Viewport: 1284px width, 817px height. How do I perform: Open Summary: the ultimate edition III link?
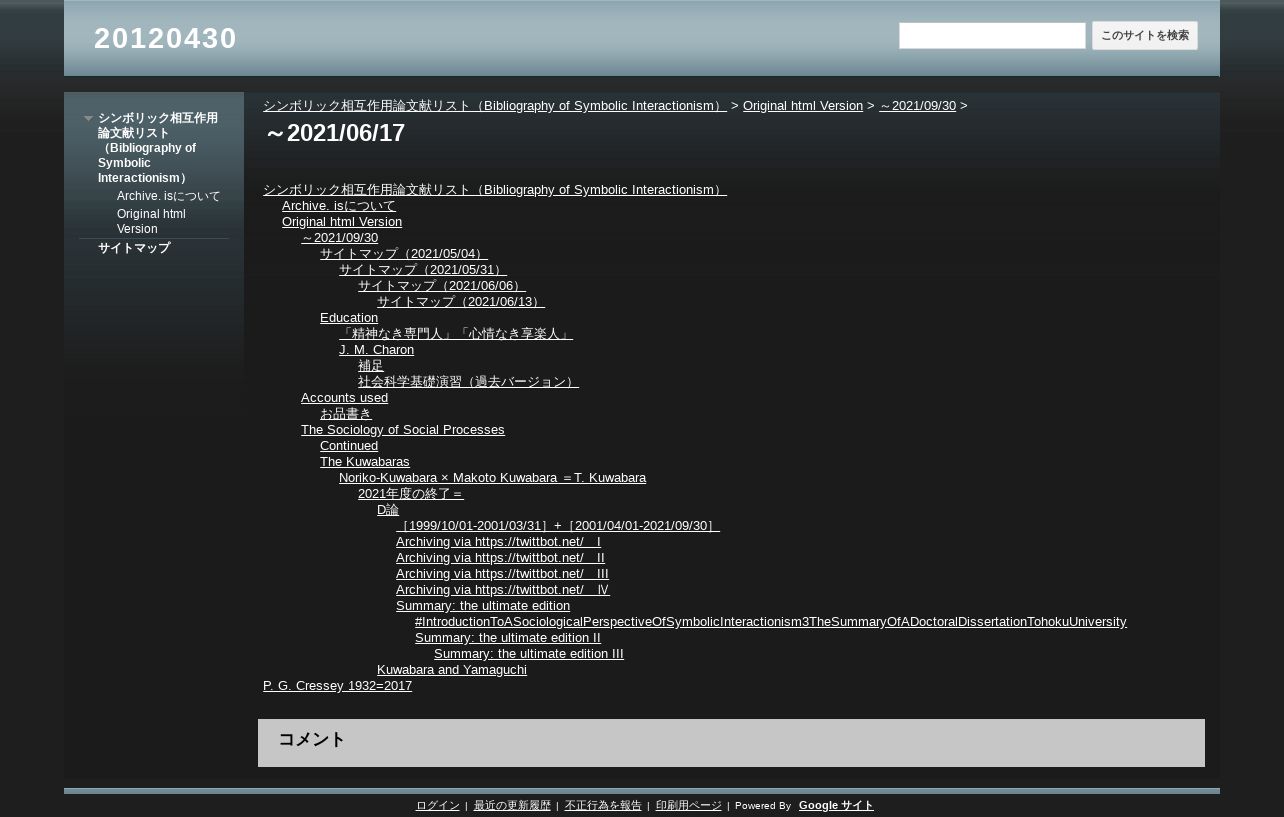tap(529, 654)
